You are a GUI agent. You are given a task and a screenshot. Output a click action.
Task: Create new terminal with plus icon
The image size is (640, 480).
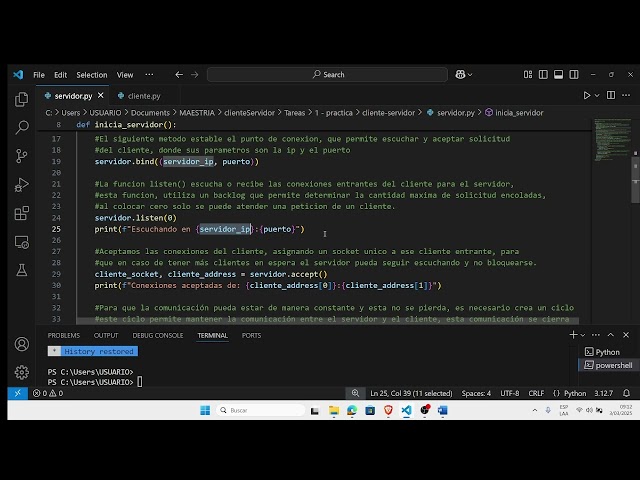point(573,335)
